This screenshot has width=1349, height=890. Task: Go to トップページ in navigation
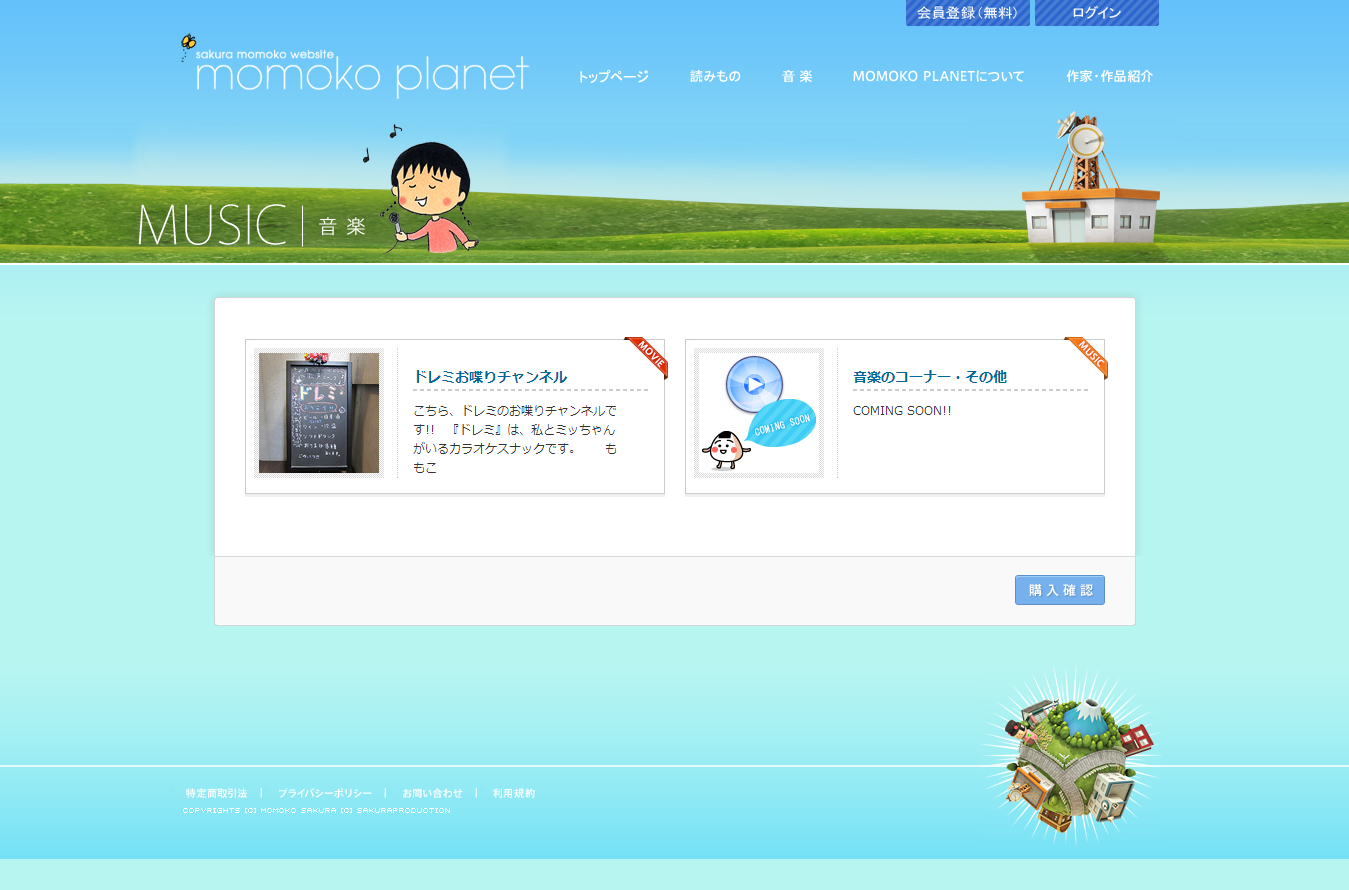pyautogui.click(x=613, y=76)
